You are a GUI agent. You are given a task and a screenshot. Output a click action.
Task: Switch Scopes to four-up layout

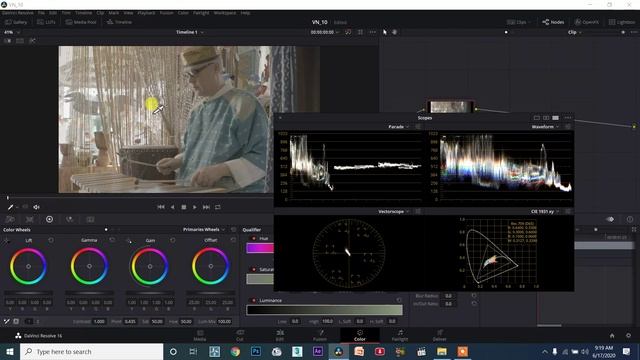click(556, 118)
